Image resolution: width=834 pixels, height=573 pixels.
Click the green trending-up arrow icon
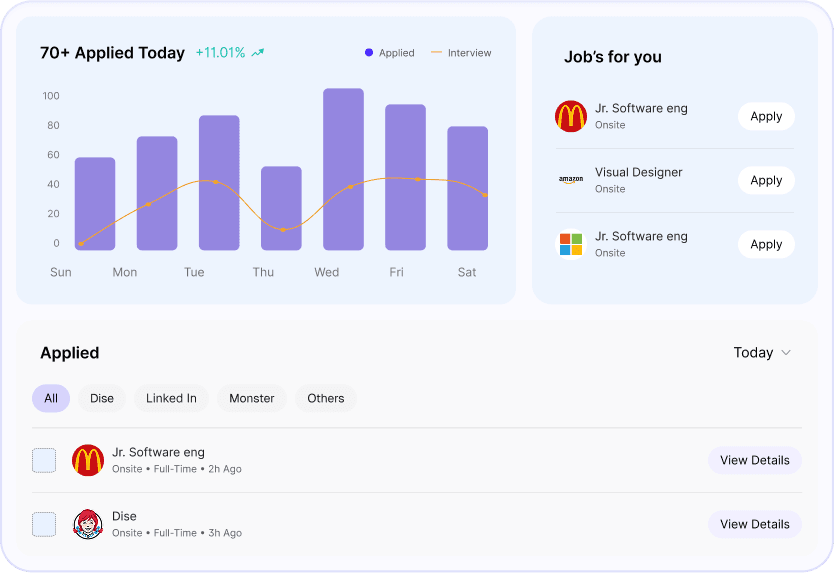[258, 53]
